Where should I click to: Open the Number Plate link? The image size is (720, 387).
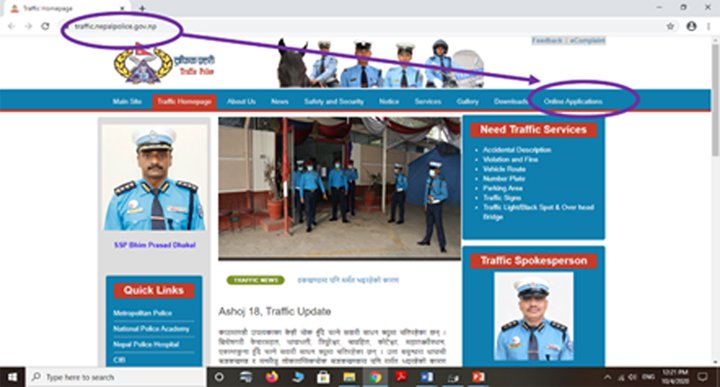pyautogui.click(x=504, y=179)
